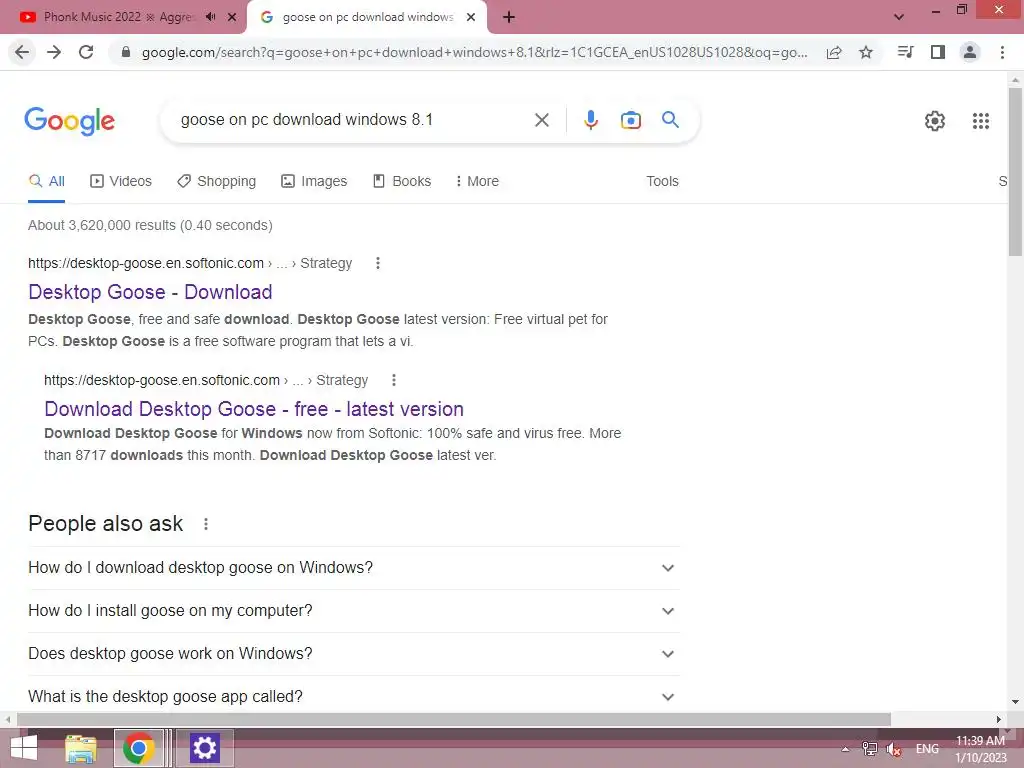
Task: Open the Chrome side panel
Action: (938, 52)
